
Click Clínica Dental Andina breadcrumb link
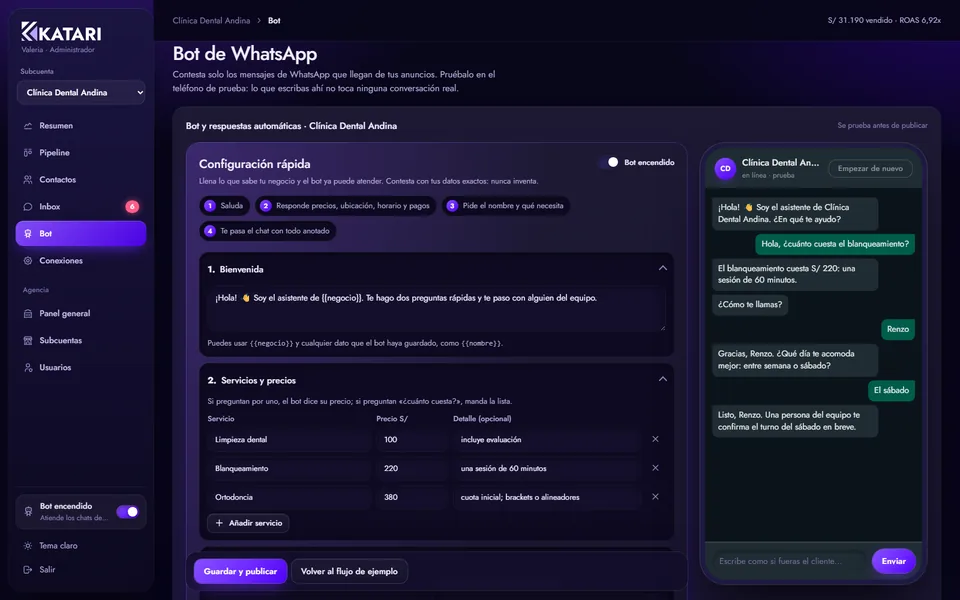pyautogui.click(x=211, y=21)
